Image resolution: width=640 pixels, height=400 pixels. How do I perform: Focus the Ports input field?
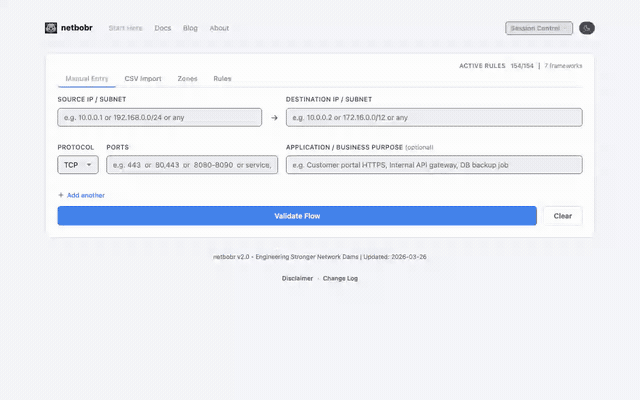click(x=192, y=165)
